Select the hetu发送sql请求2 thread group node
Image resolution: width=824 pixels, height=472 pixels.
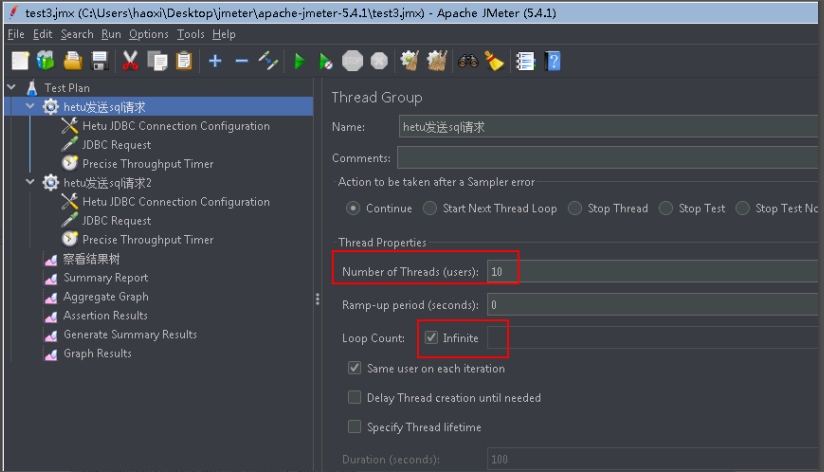(x=107, y=183)
